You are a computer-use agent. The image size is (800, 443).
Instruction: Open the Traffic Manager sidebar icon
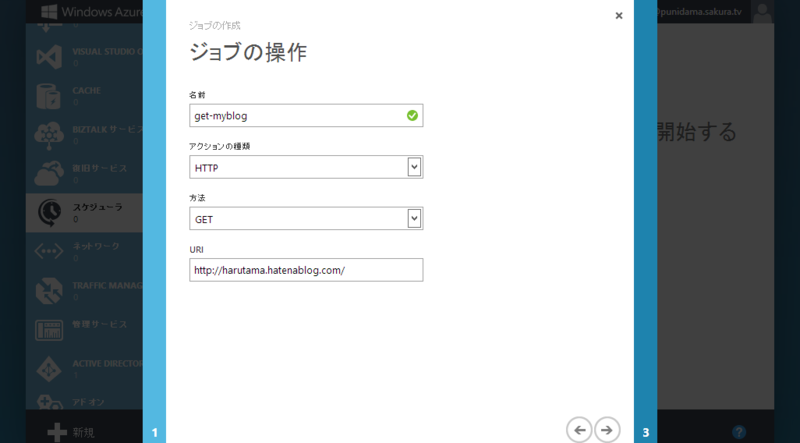[x=49, y=290]
